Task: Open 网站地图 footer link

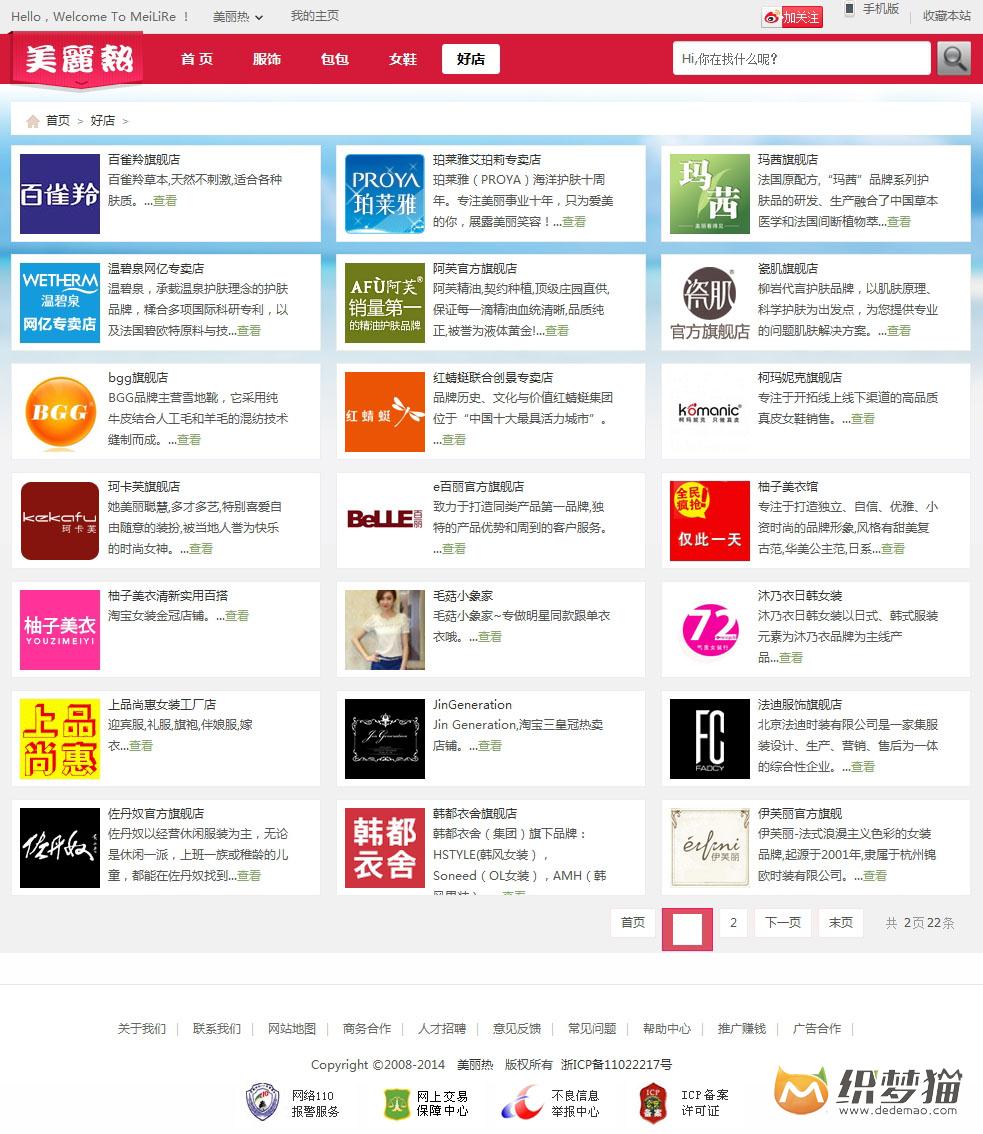Action: pyautogui.click(x=292, y=1028)
